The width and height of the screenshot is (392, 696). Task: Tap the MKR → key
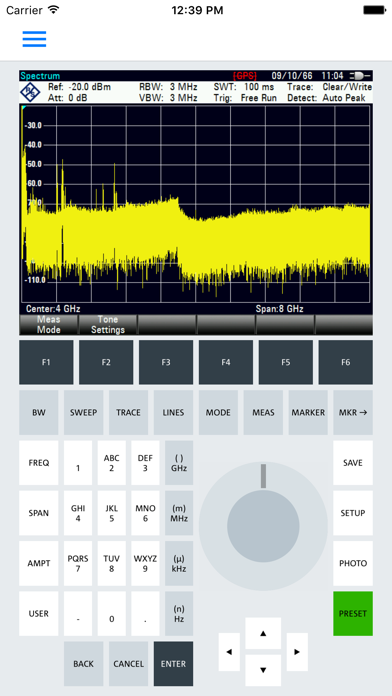[x=353, y=412]
